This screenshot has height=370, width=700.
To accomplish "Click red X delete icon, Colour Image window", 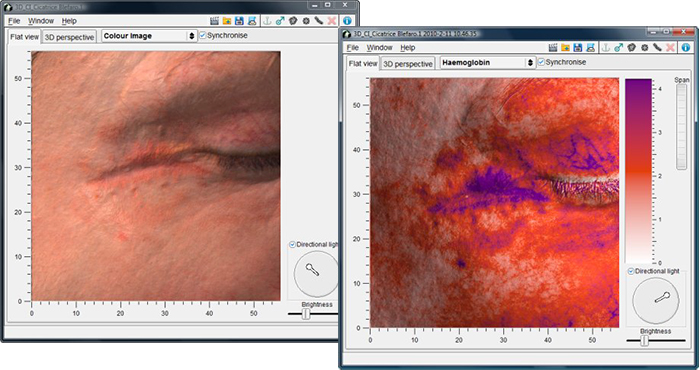I will coord(331,21).
